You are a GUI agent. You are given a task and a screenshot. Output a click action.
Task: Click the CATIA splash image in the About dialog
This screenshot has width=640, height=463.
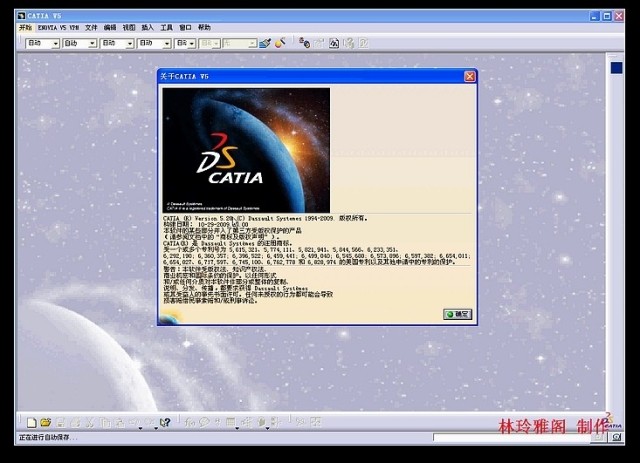point(246,150)
